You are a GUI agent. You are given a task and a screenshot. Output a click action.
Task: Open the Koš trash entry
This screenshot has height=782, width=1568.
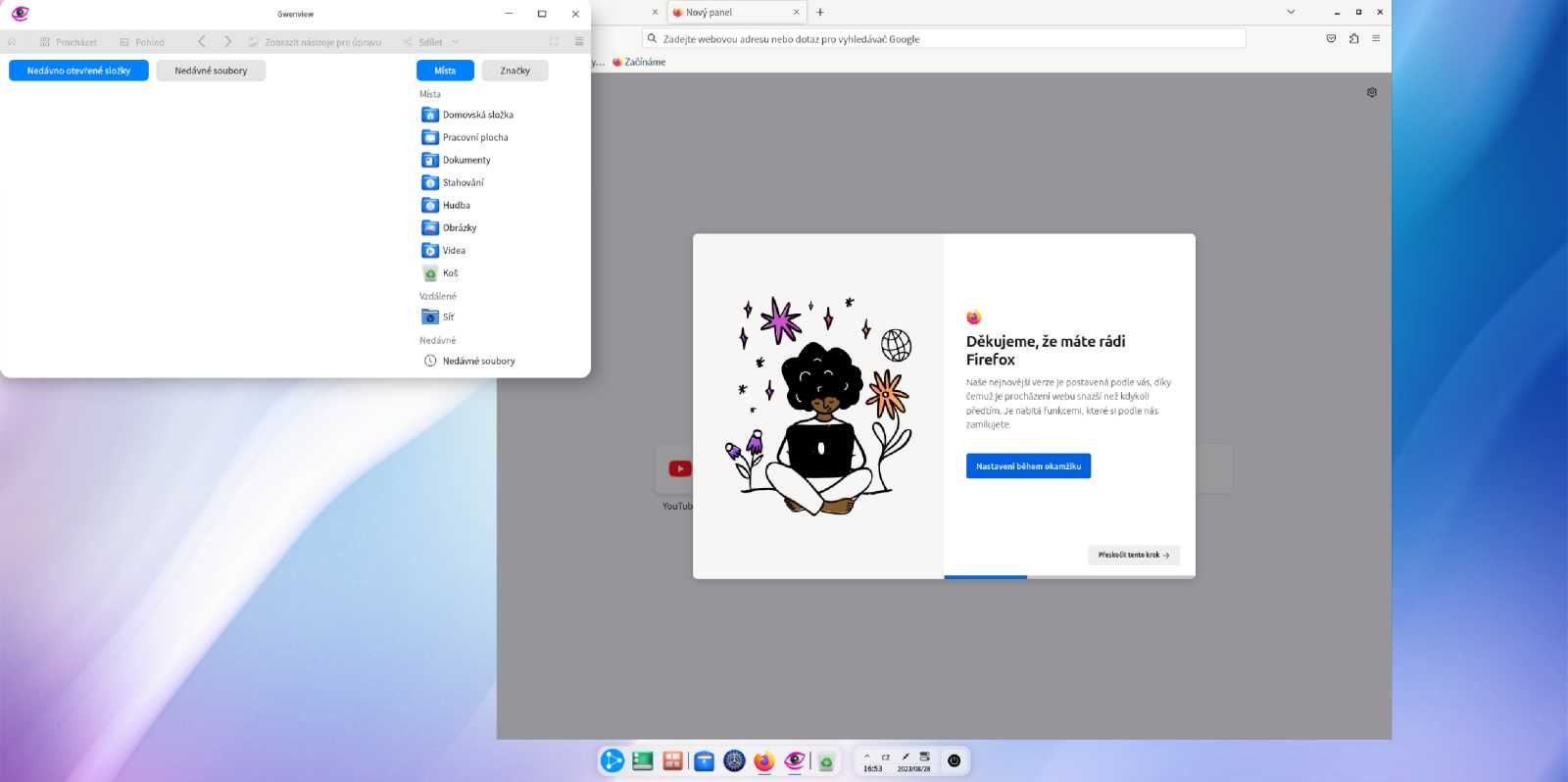440,273
